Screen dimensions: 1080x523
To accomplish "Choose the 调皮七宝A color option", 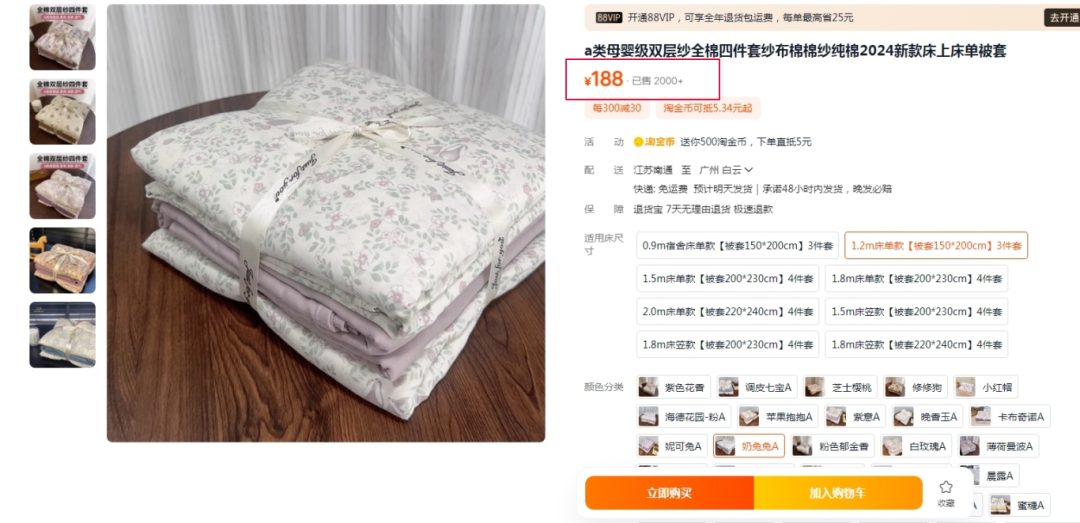I will tap(756, 388).
